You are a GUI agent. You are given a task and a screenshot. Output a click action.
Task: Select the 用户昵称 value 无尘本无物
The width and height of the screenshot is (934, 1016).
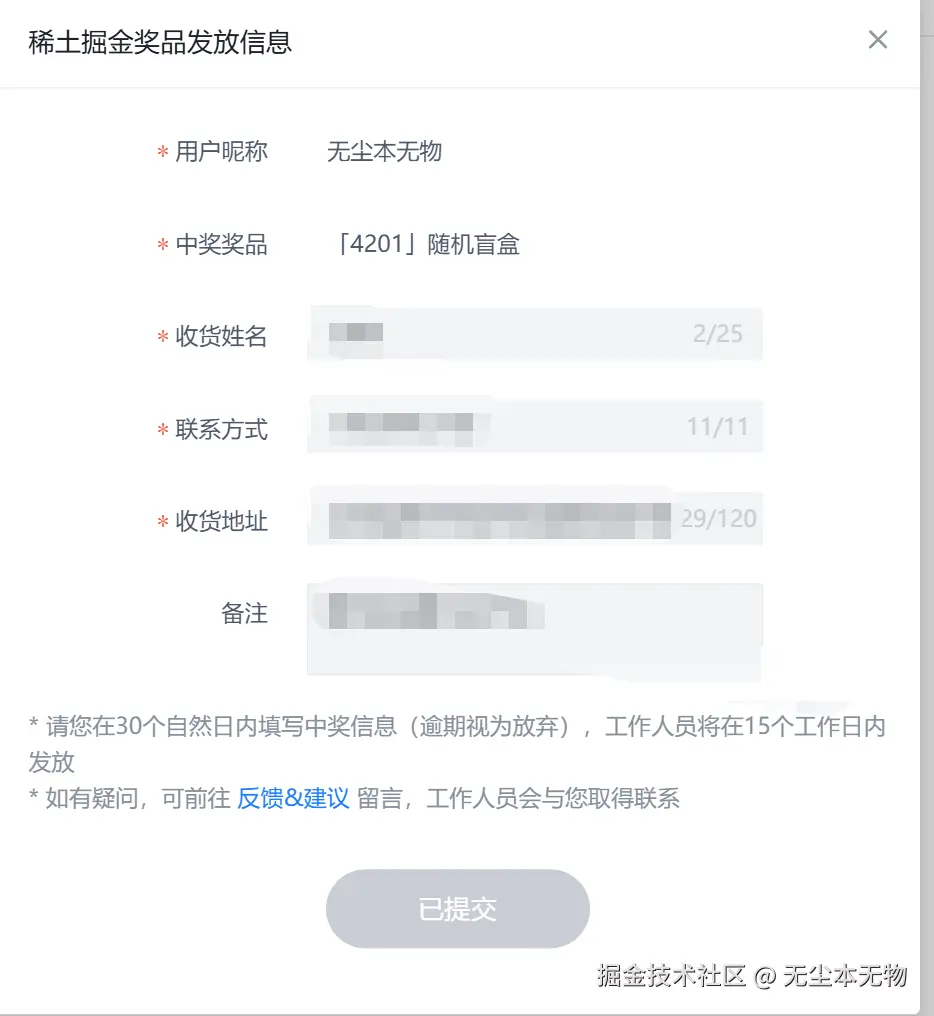(x=384, y=151)
